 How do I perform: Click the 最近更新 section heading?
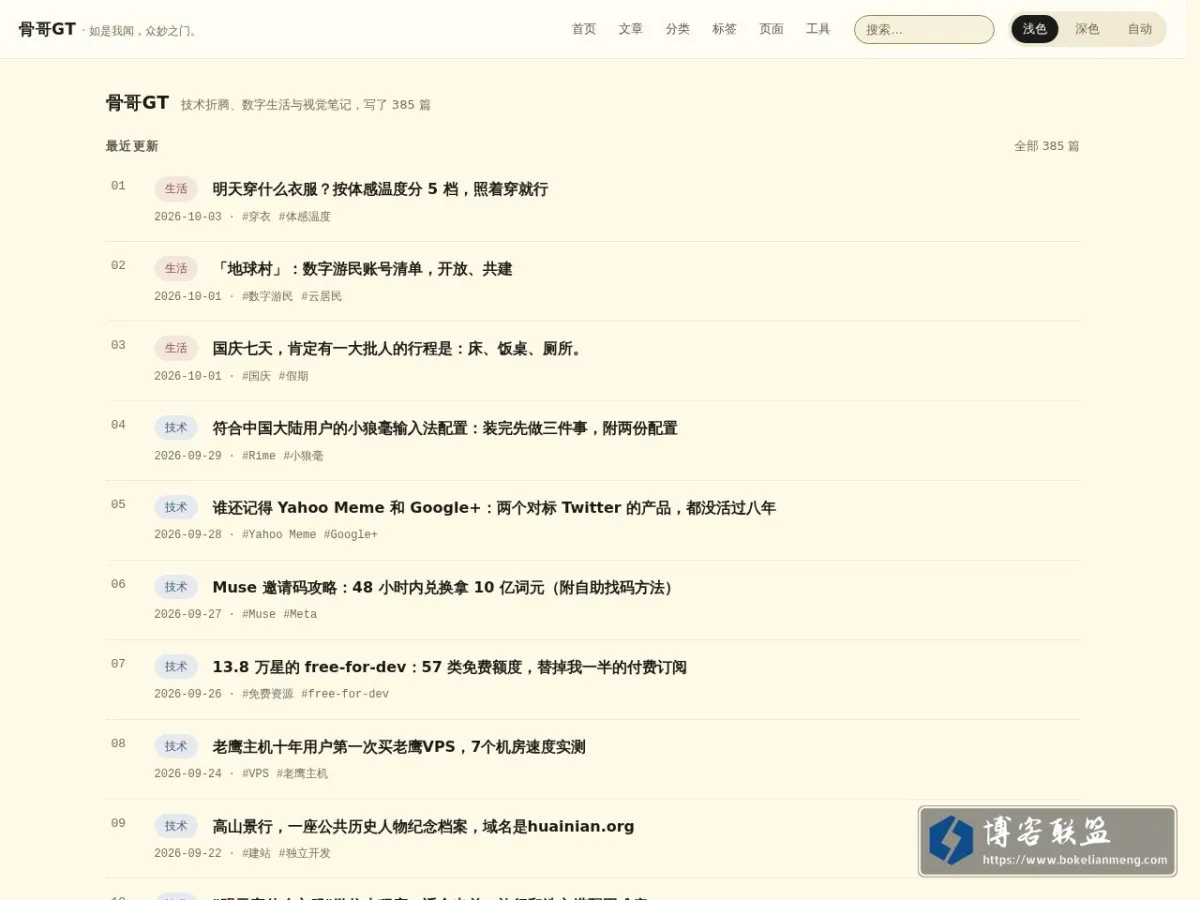(x=132, y=146)
